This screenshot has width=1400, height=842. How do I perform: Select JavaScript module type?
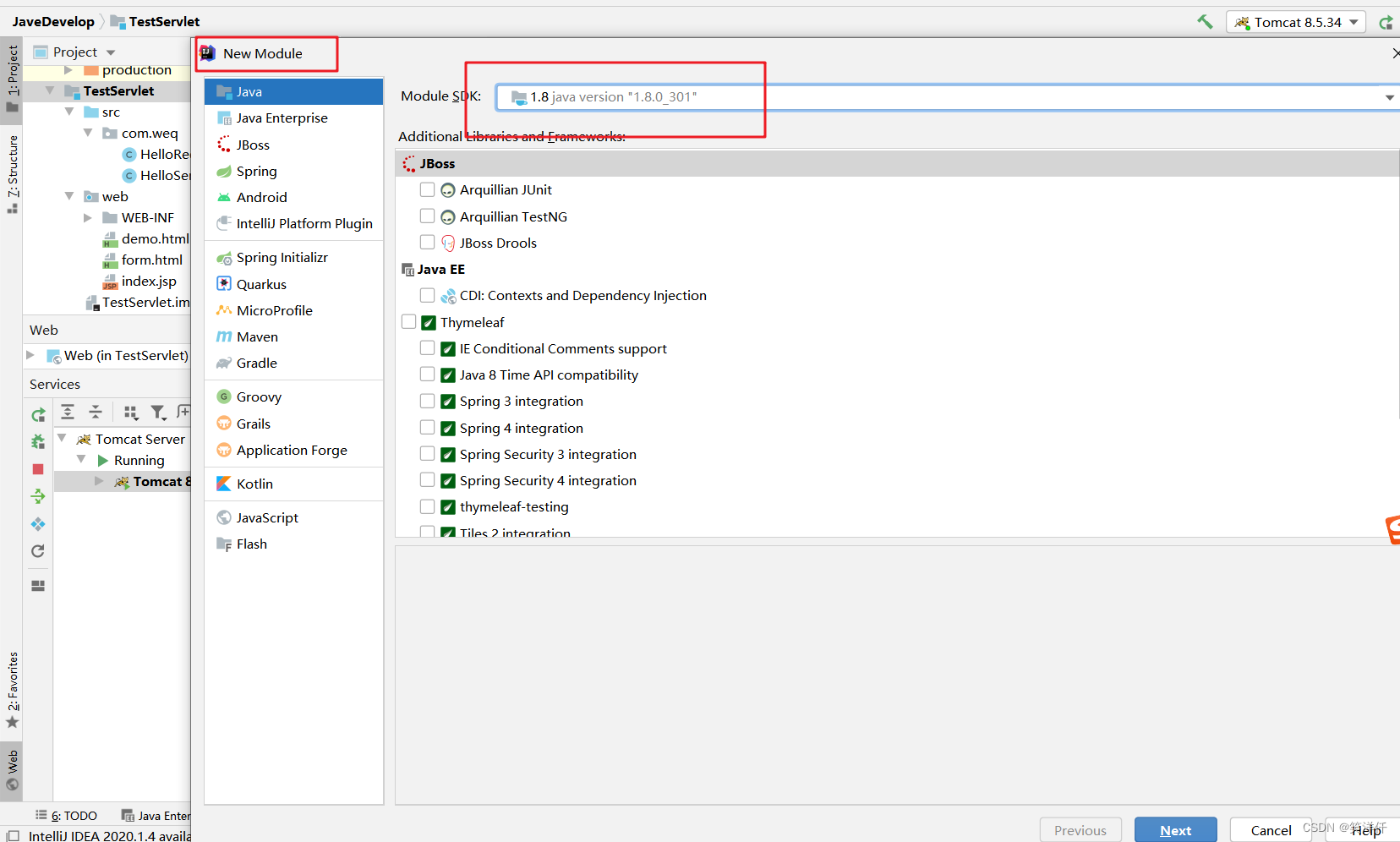(x=293, y=518)
